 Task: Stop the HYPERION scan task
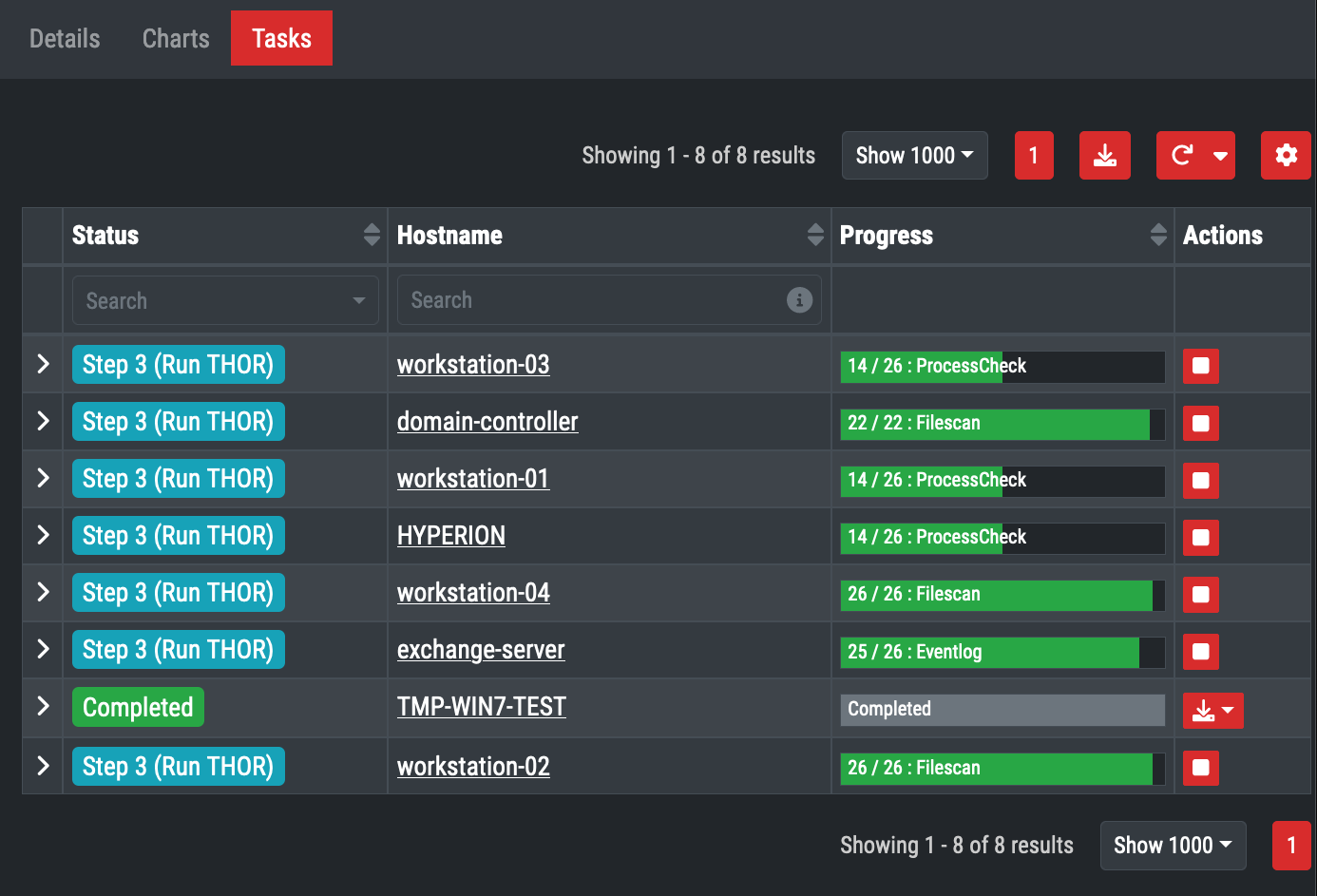[x=1200, y=537]
